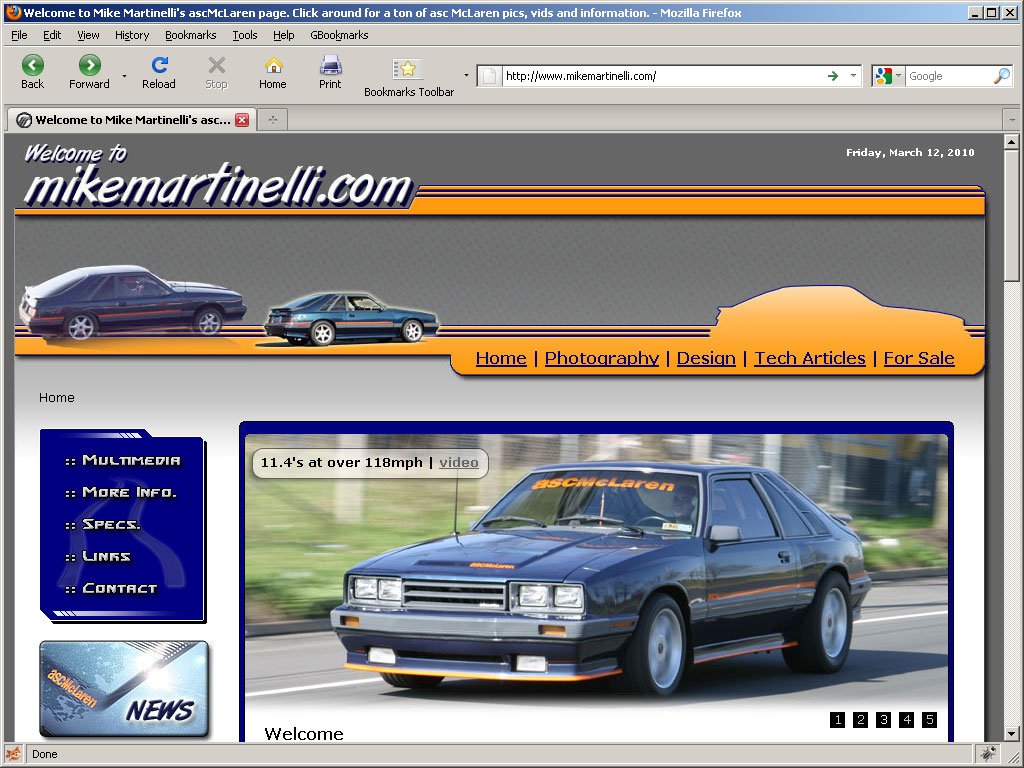Click the video link on the slide caption
Image resolution: width=1024 pixels, height=768 pixels.
pyautogui.click(x=458, y=462)
